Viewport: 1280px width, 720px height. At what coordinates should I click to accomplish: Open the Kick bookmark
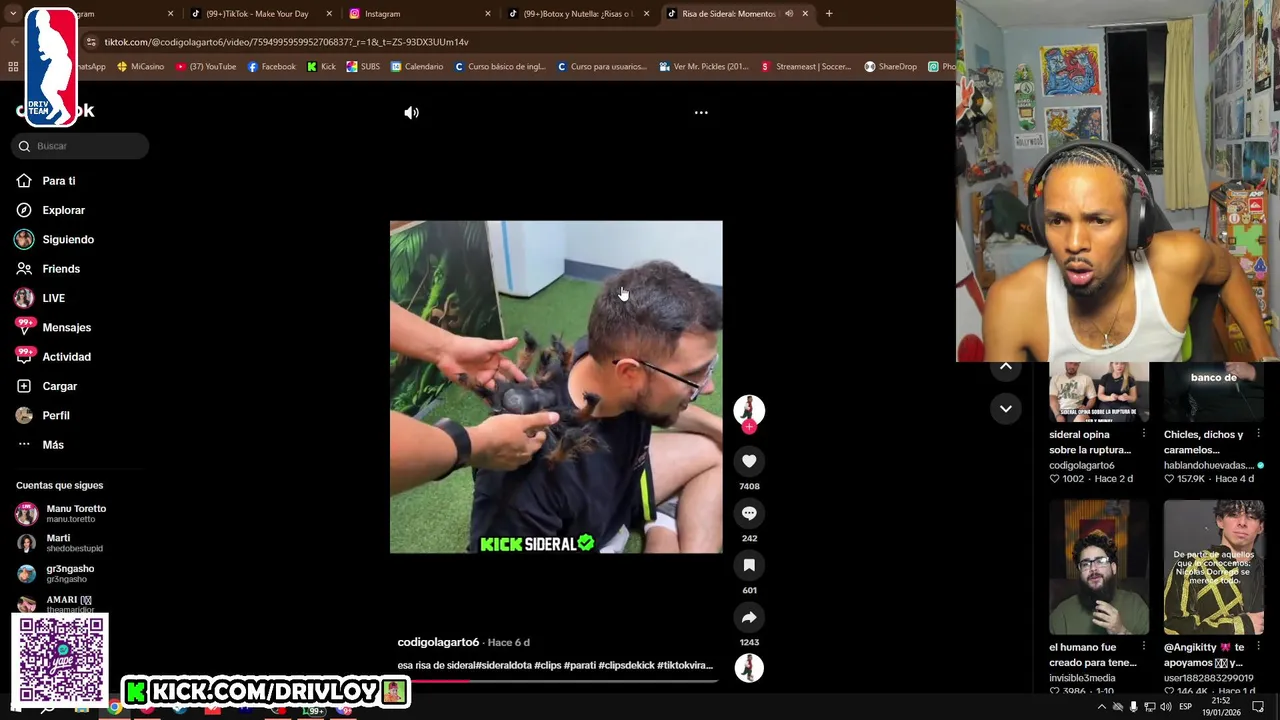321,67
